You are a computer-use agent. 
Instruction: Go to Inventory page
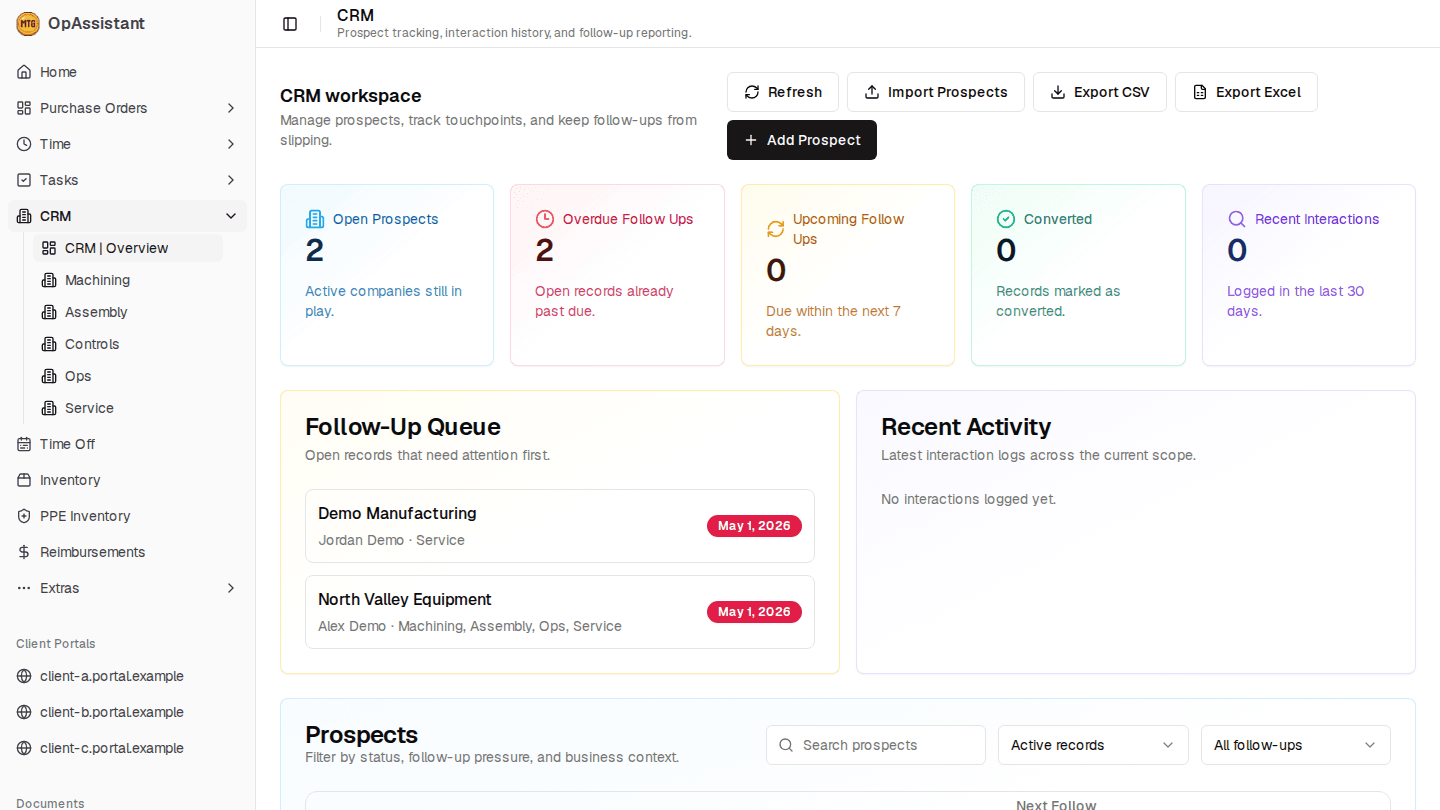(127, 480)
